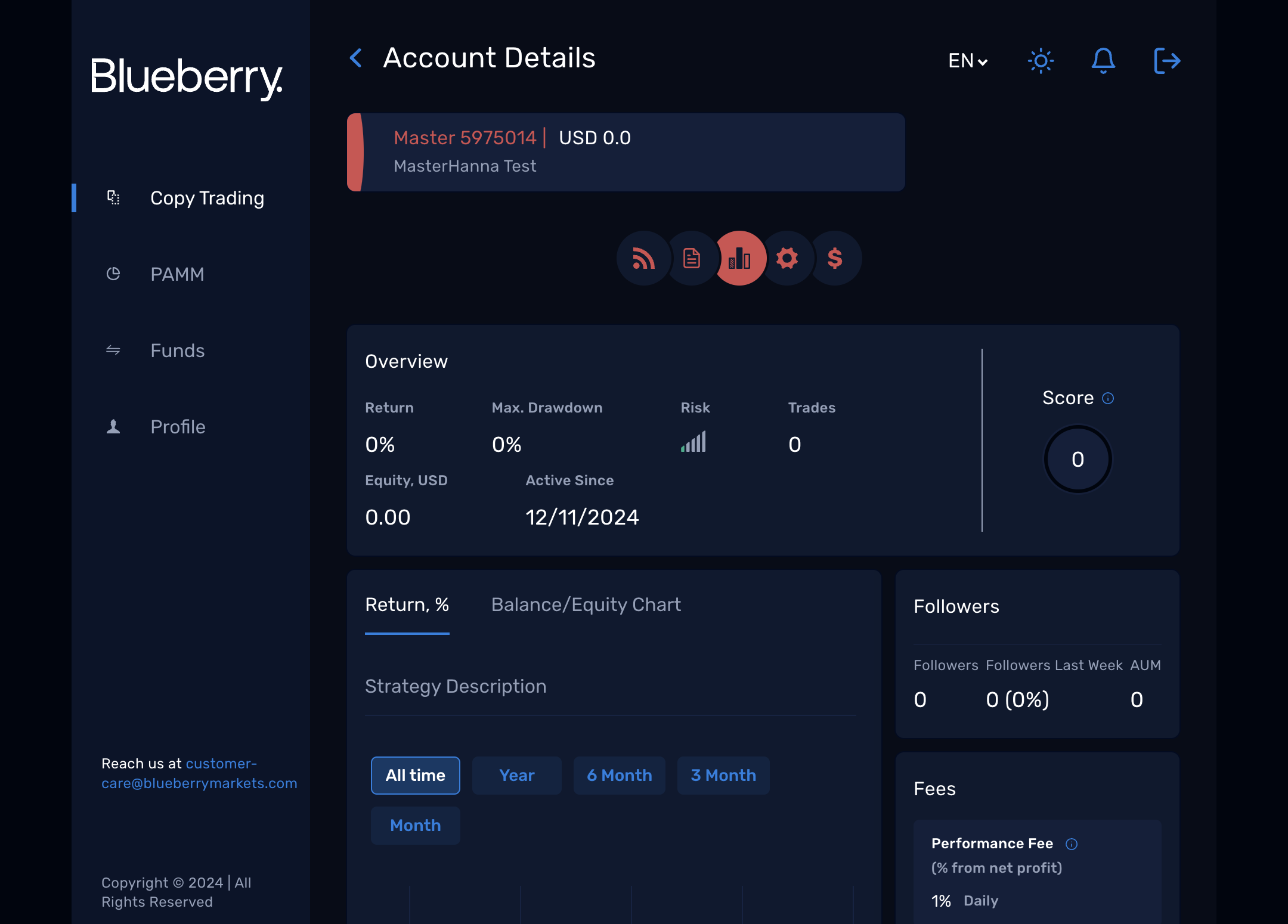Toggle light theme with sun icon
The image size is (1288, 924).
[x=1041, y=61]
